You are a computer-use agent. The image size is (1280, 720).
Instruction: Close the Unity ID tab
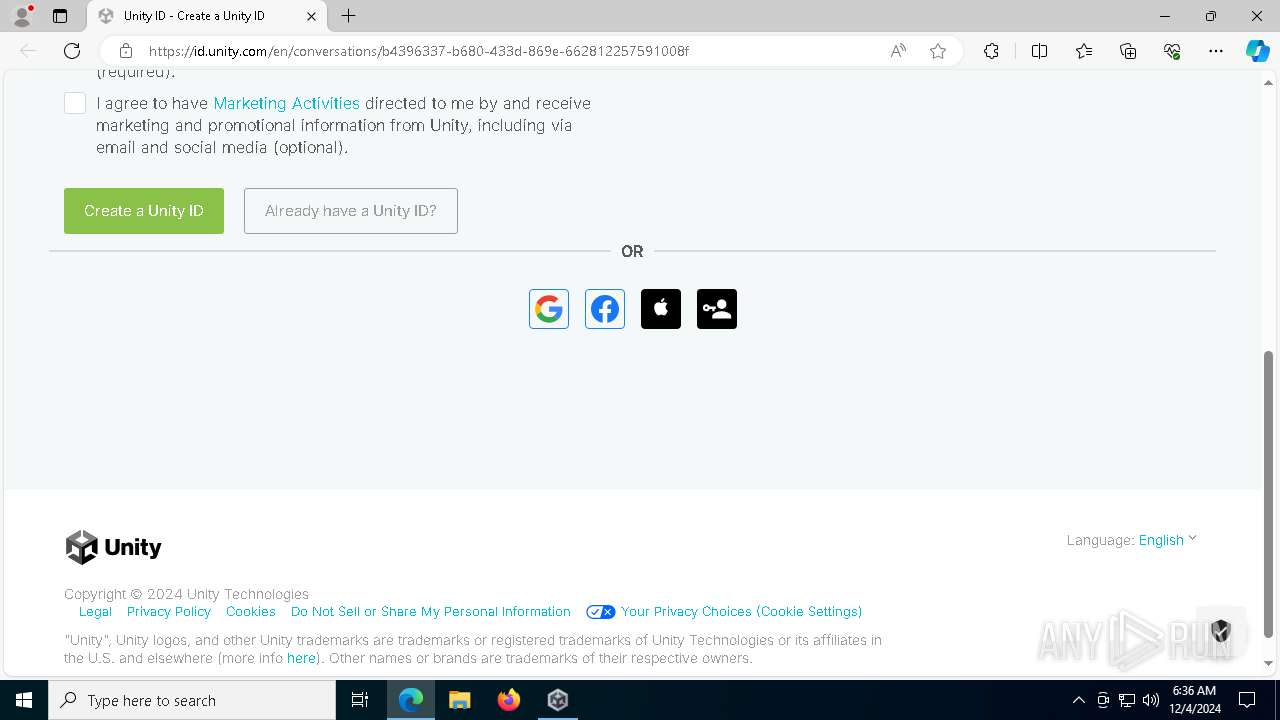click(x=311, y=16)
